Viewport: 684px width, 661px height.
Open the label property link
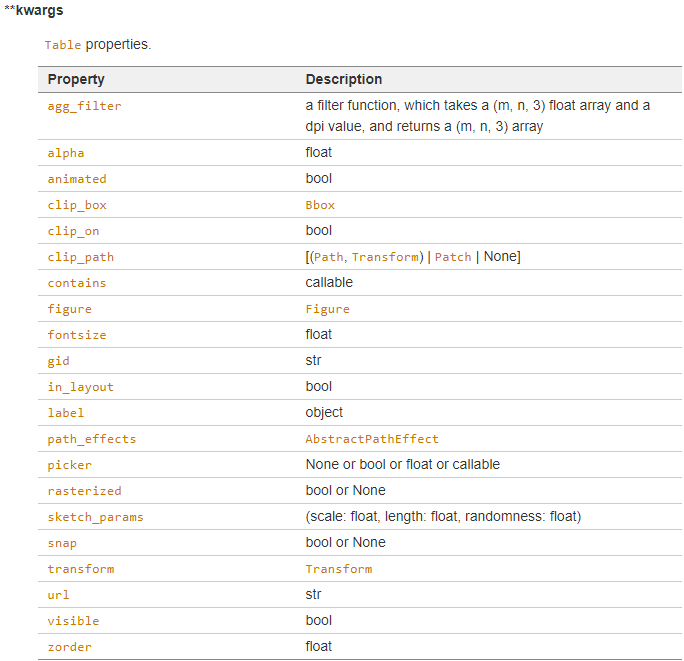pyautogui.click(x=66, y=413)
